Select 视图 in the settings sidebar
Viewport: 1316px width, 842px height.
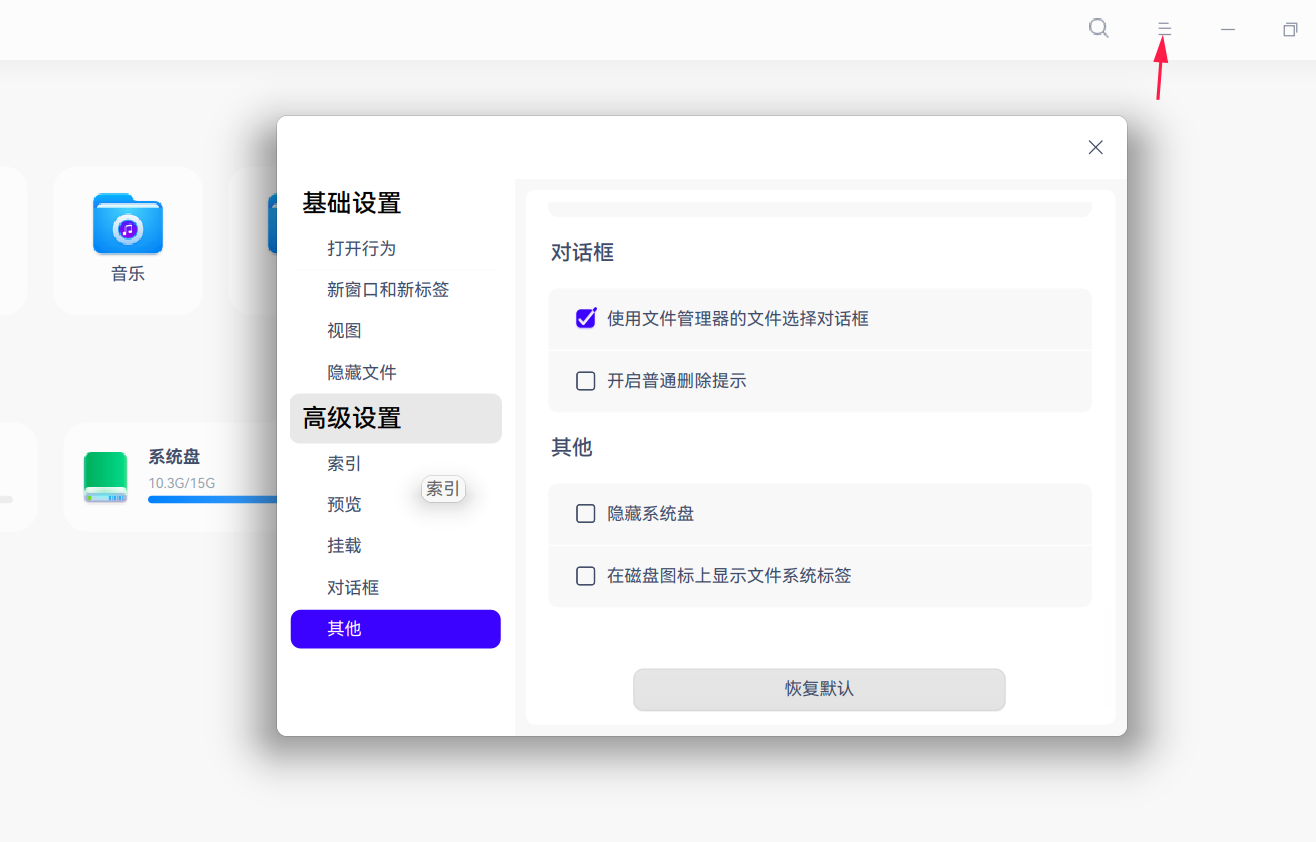click(395, 331)
